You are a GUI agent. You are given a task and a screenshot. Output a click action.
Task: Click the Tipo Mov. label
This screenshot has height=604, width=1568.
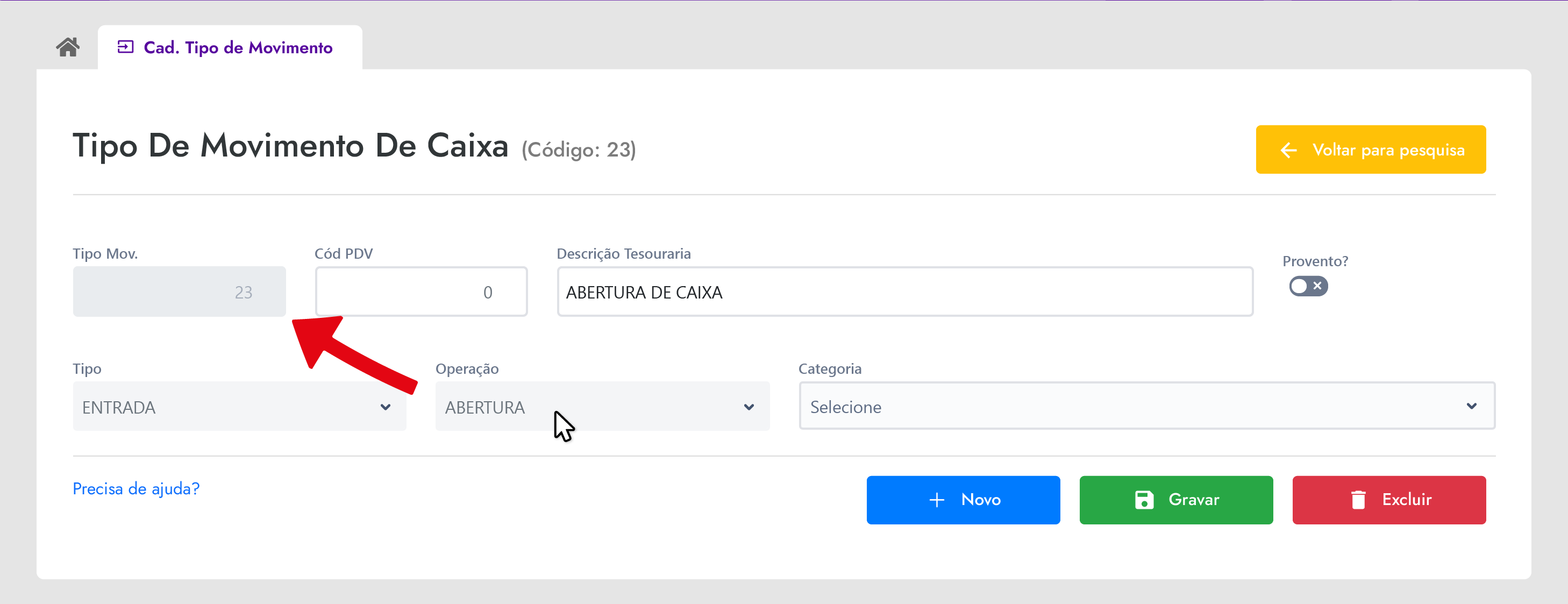(105, 253)
